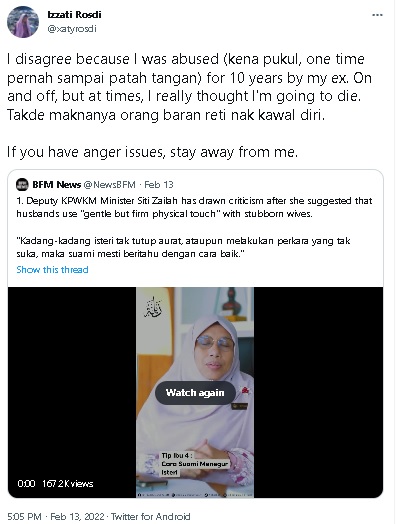Open Izzati Rosdi's profile avatar

click(23, 22)
